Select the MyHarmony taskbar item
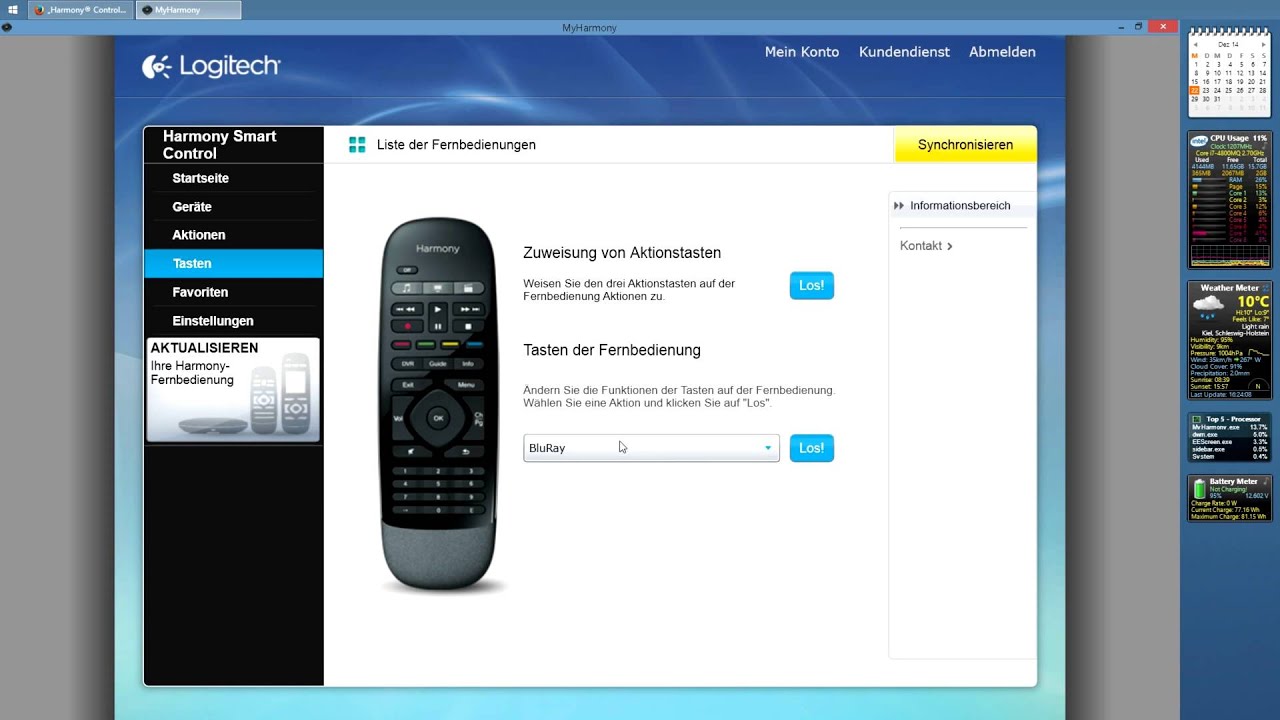Viewport: 1280px width, 720px height. pyautogui.click(x=189, y=10)
